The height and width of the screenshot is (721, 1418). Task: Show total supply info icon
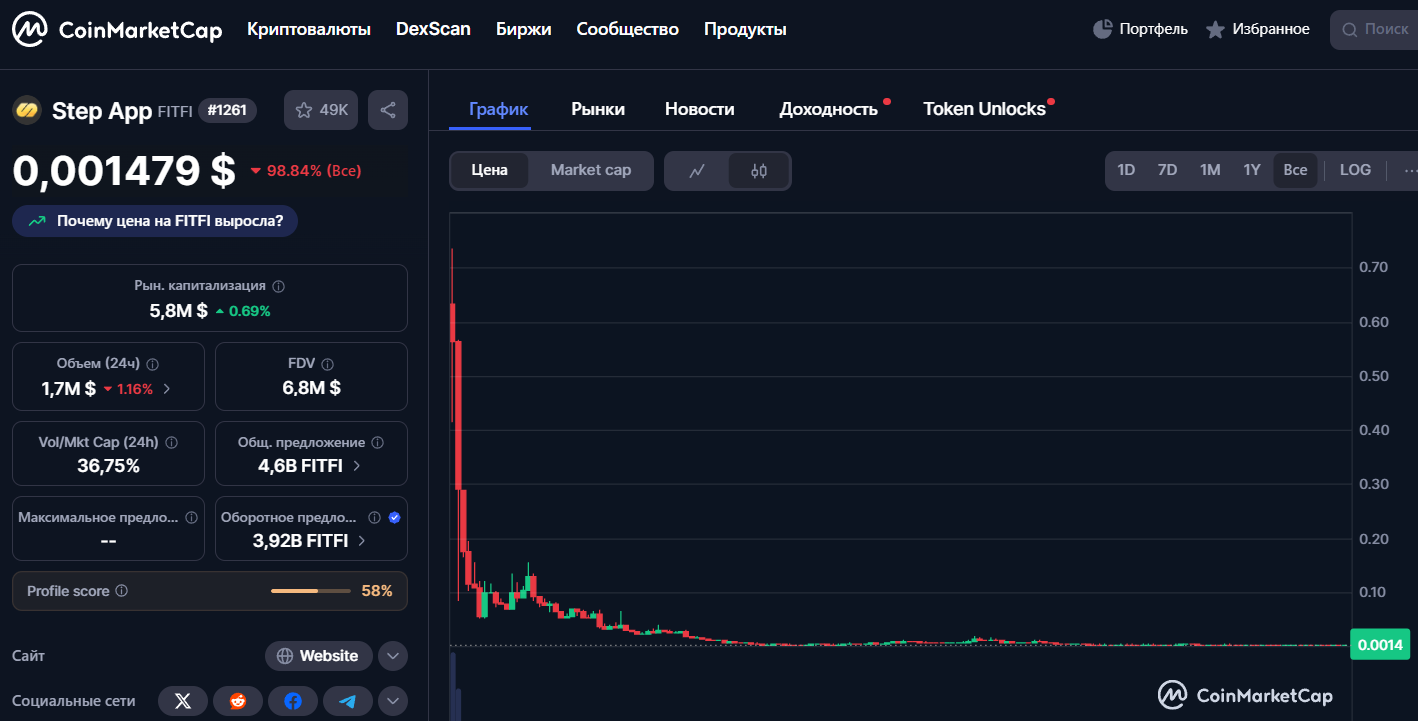pyautogui.click(x=377, y=442)
